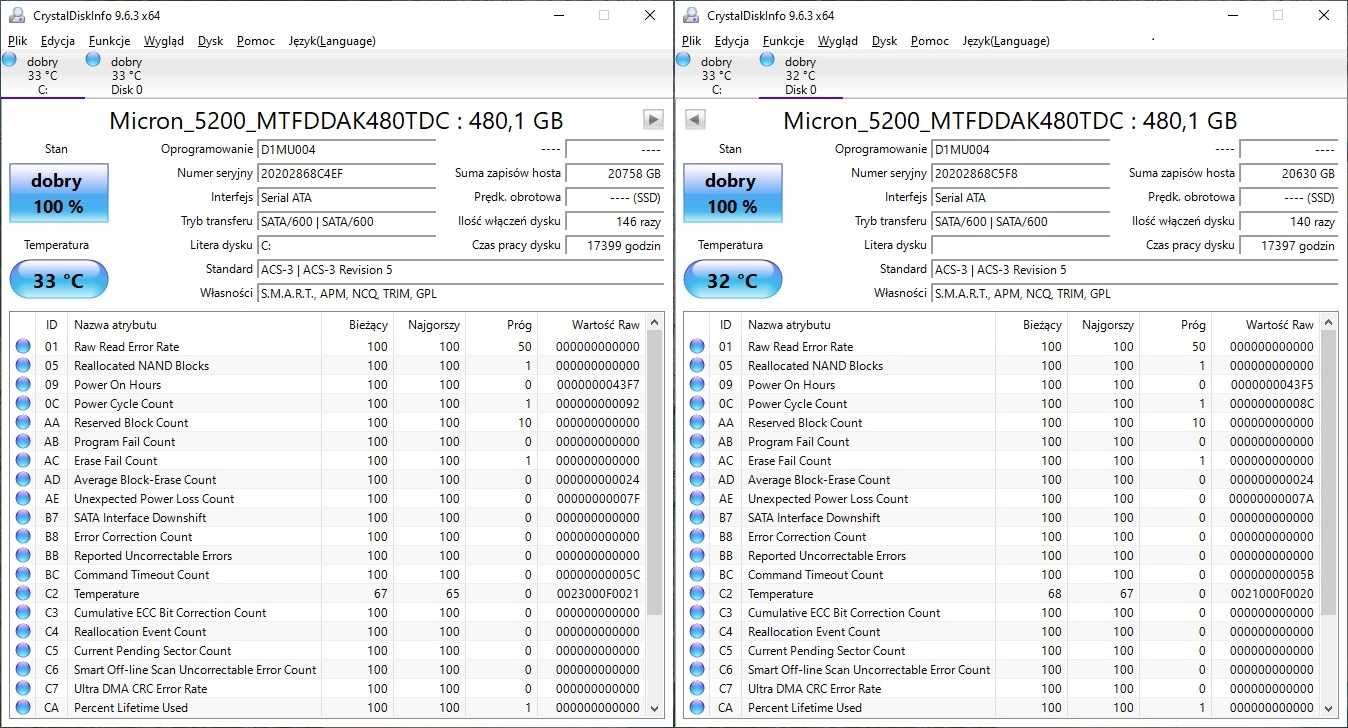Click serial number field 20202868C5F8

(1020, 173)
